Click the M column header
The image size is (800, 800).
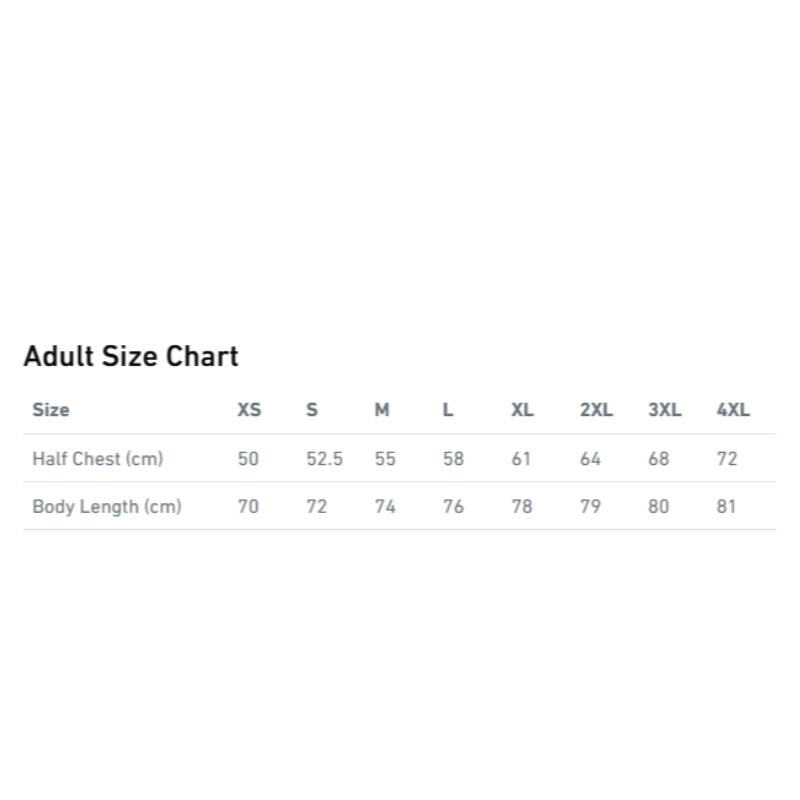click(382, 410)
